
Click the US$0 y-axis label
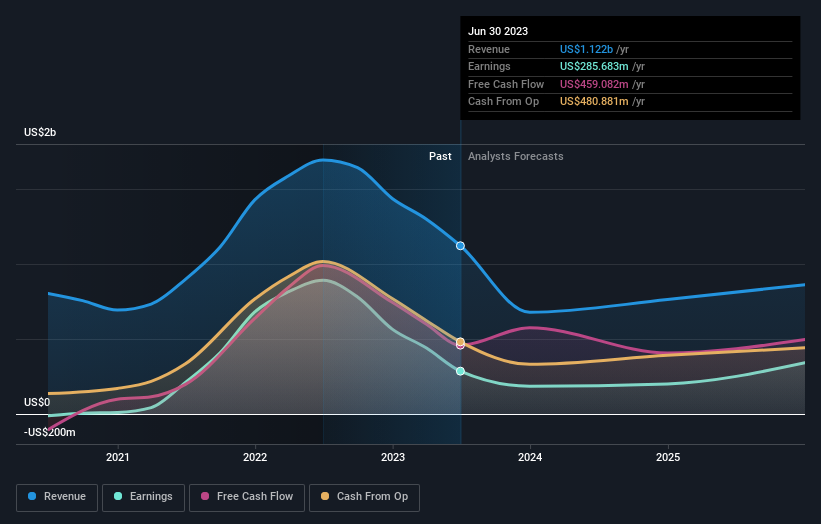point(37,402)
